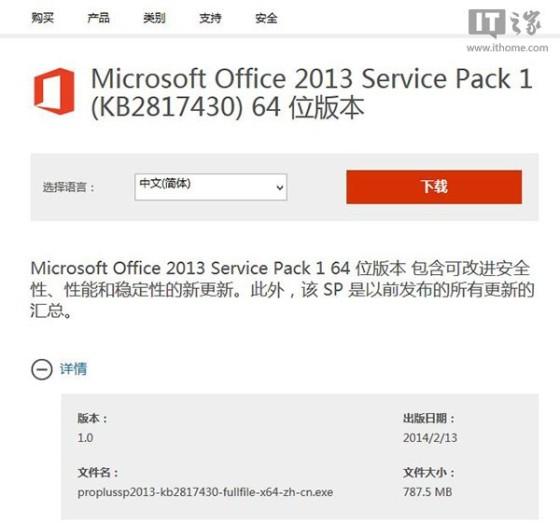Click the chevron arrow of the language selector
The width and height of the screenshot is (560, 524).
280,187
